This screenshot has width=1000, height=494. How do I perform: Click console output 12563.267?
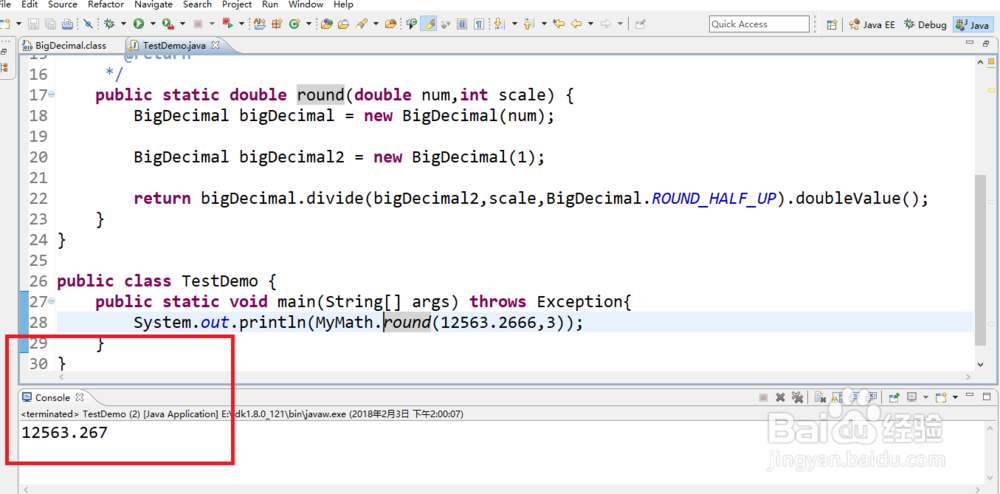(65, 433)
